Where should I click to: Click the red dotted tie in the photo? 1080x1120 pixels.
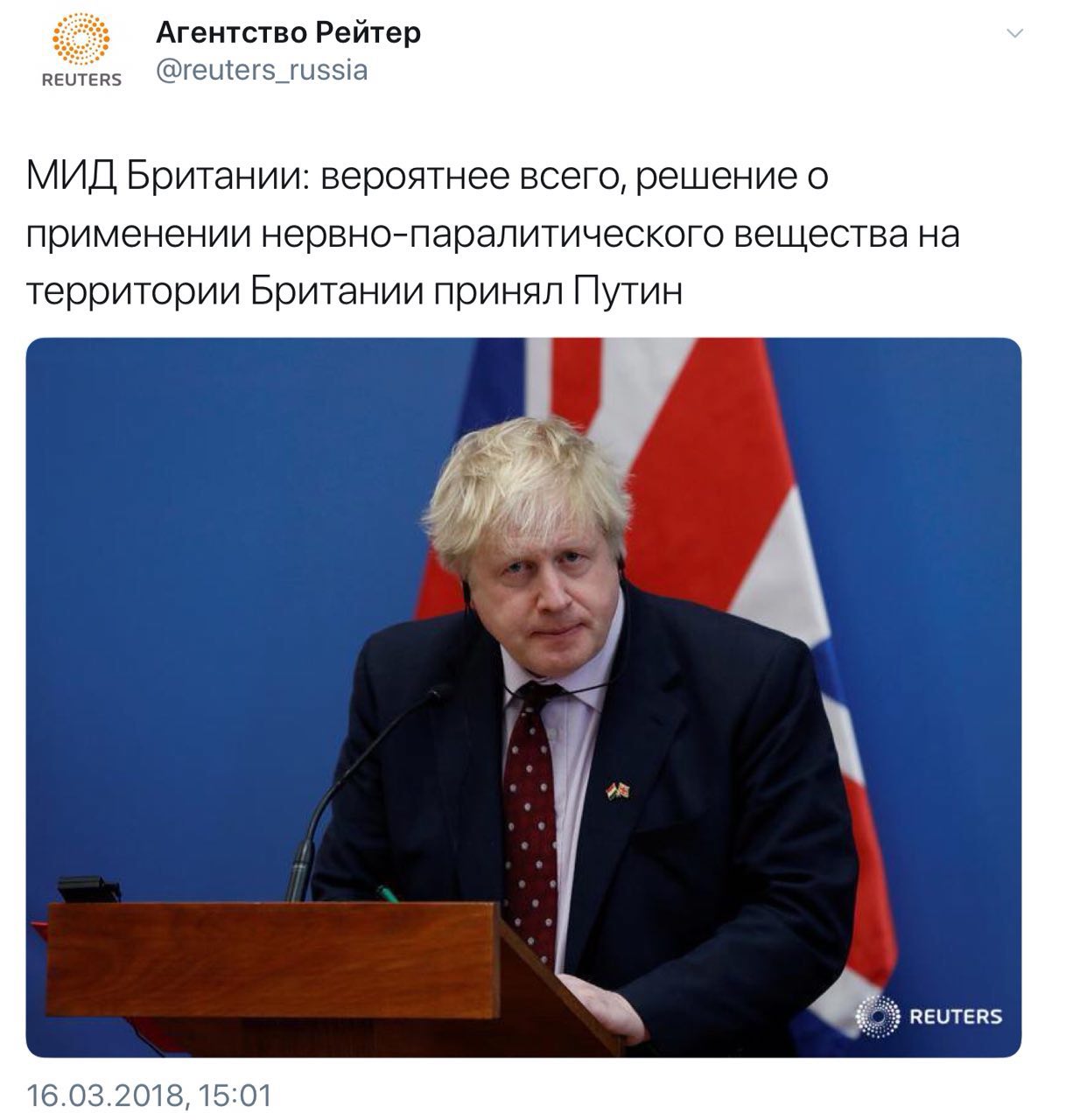pos(530,822)
